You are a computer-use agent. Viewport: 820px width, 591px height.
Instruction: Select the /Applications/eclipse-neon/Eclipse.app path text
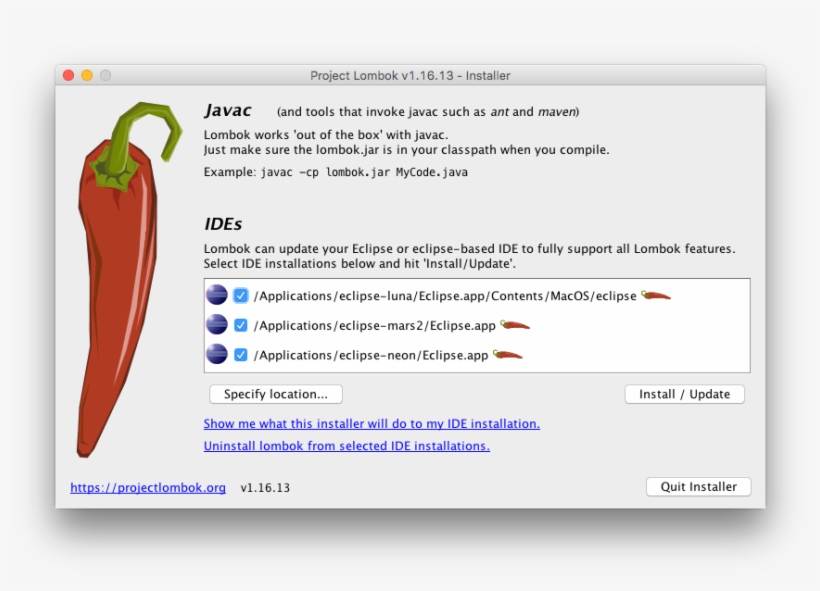pos(371,356)
